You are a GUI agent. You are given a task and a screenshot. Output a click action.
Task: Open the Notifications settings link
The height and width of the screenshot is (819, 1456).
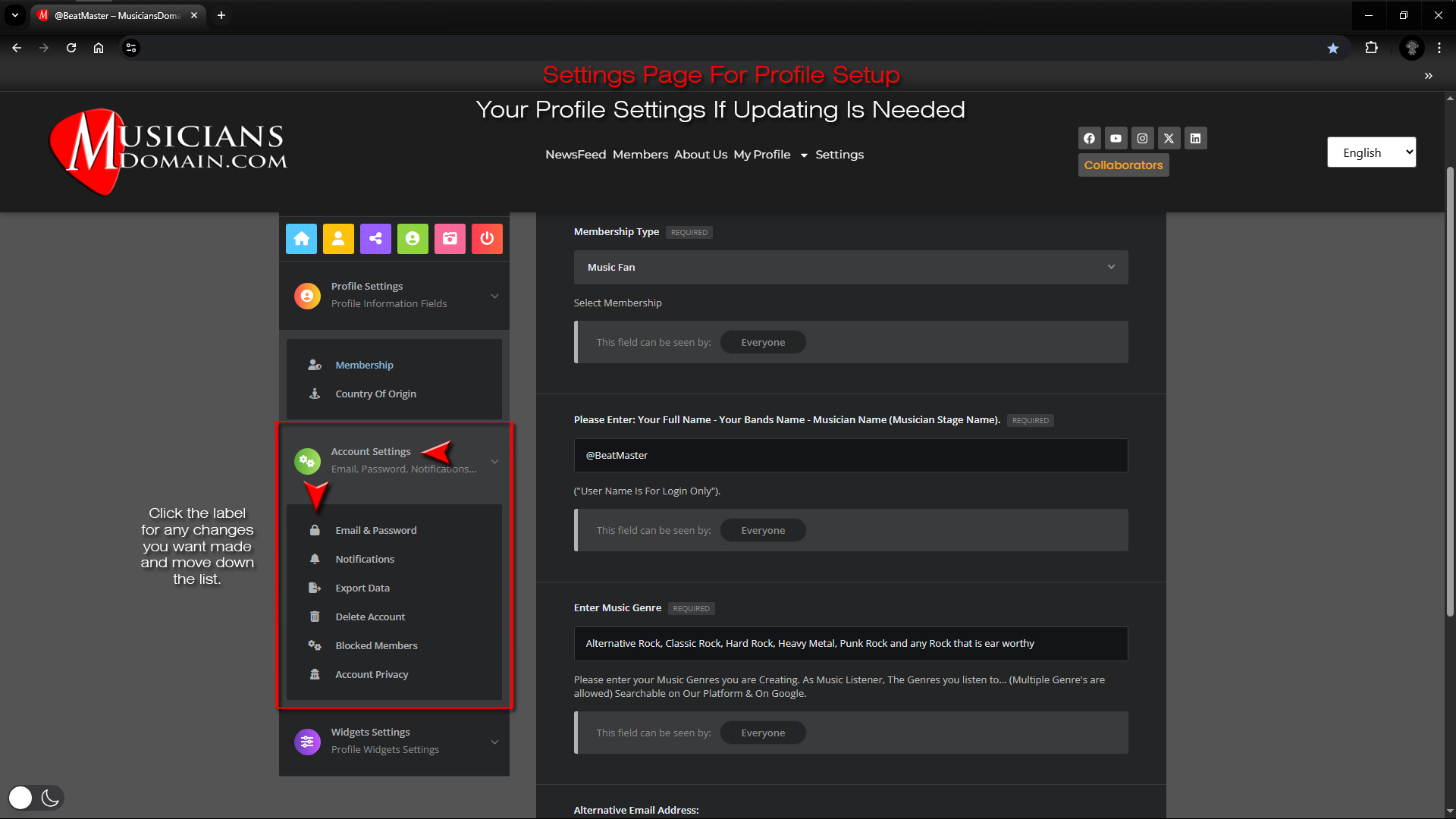365,559
